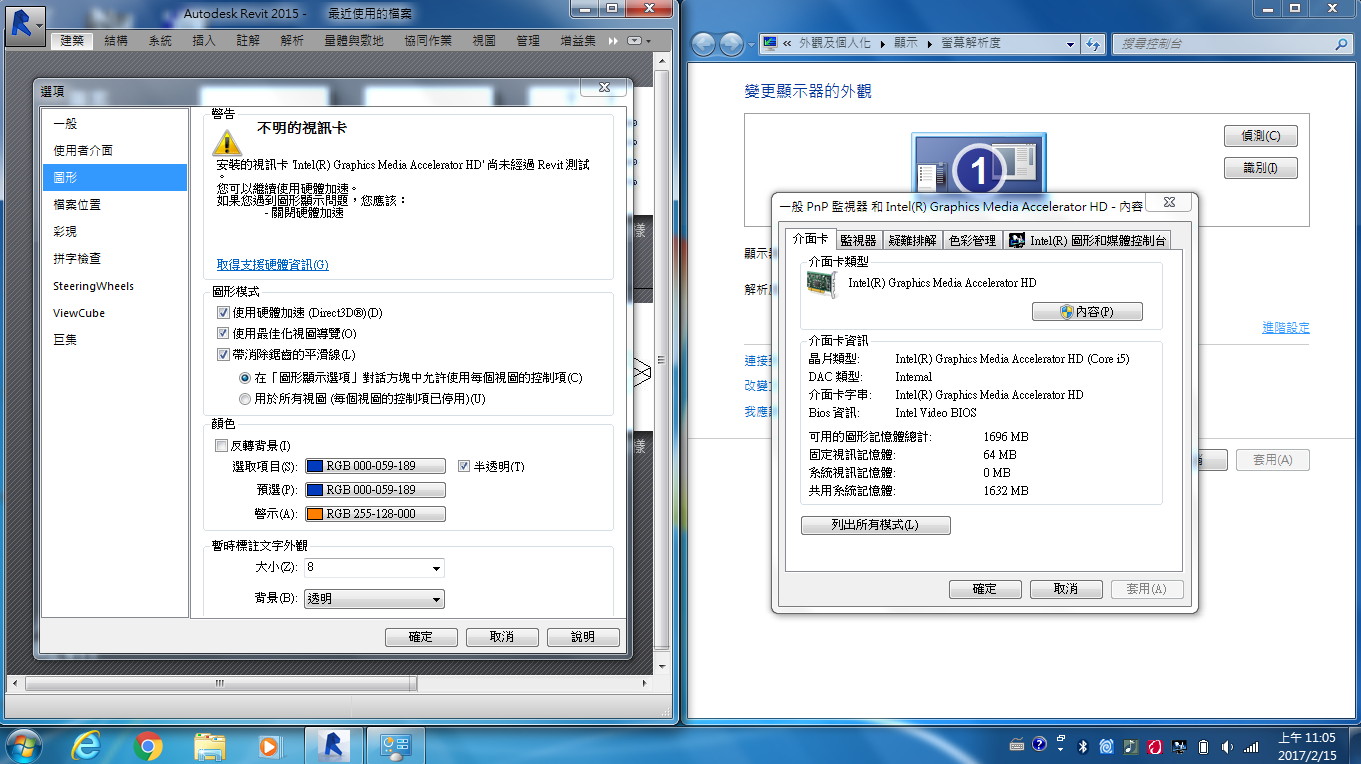Screen dimensions: 1361x764
Task: Launch Google Chrome from taskbar
Action: pos(148,746)
